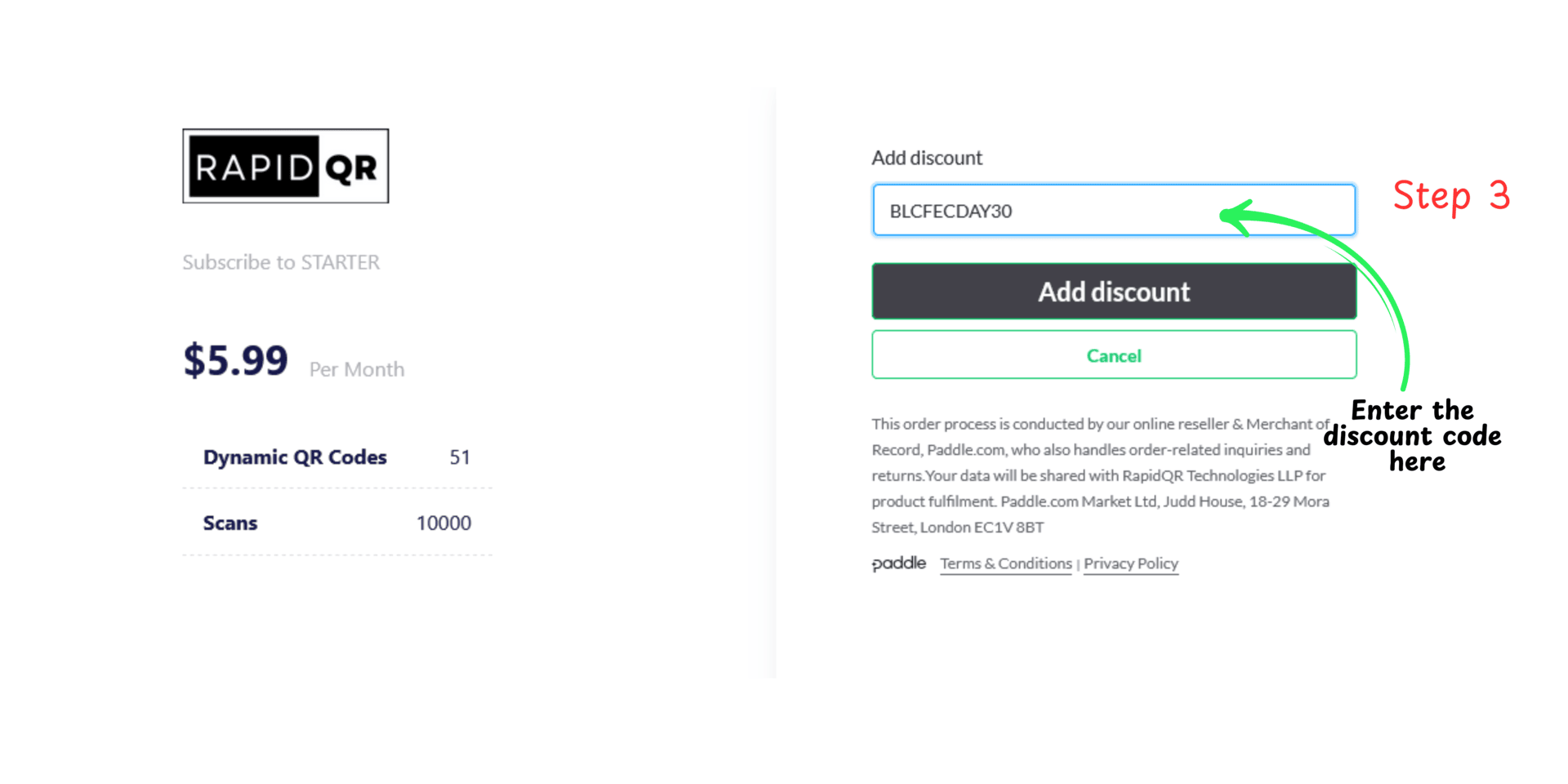1568x784 pixels.
Task: Click the Paddle logo
Action: 898,563
